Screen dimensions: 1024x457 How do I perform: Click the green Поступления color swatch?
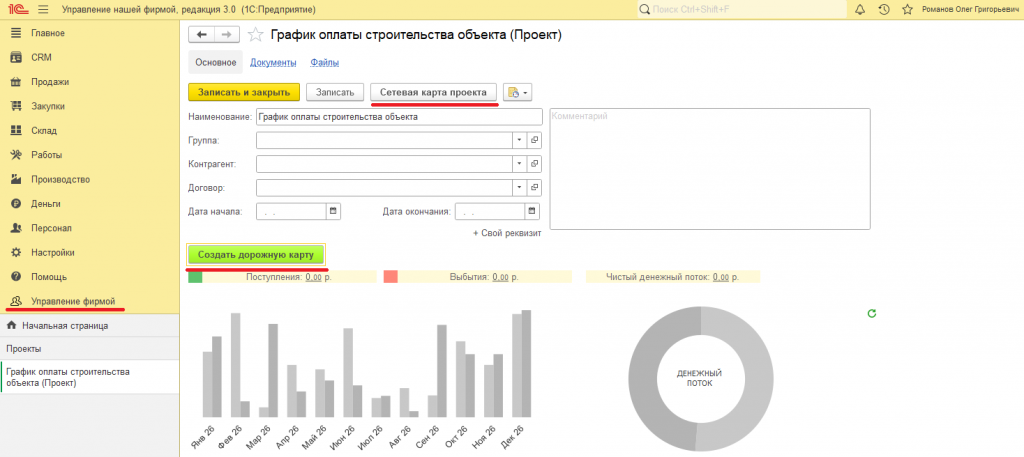click(x=195, y=277)
